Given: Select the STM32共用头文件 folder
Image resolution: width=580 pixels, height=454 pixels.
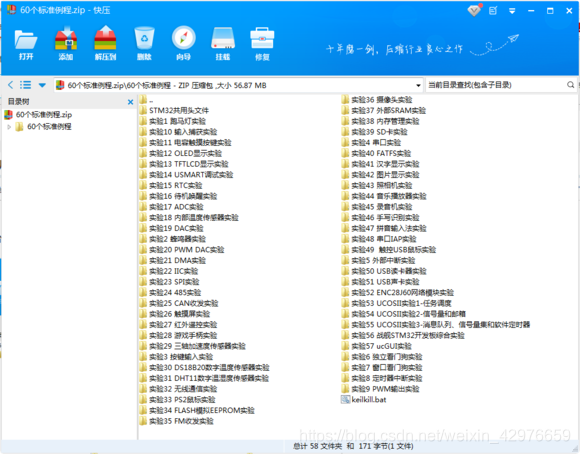Looking at the screenshot, I should tap(174, 110).
